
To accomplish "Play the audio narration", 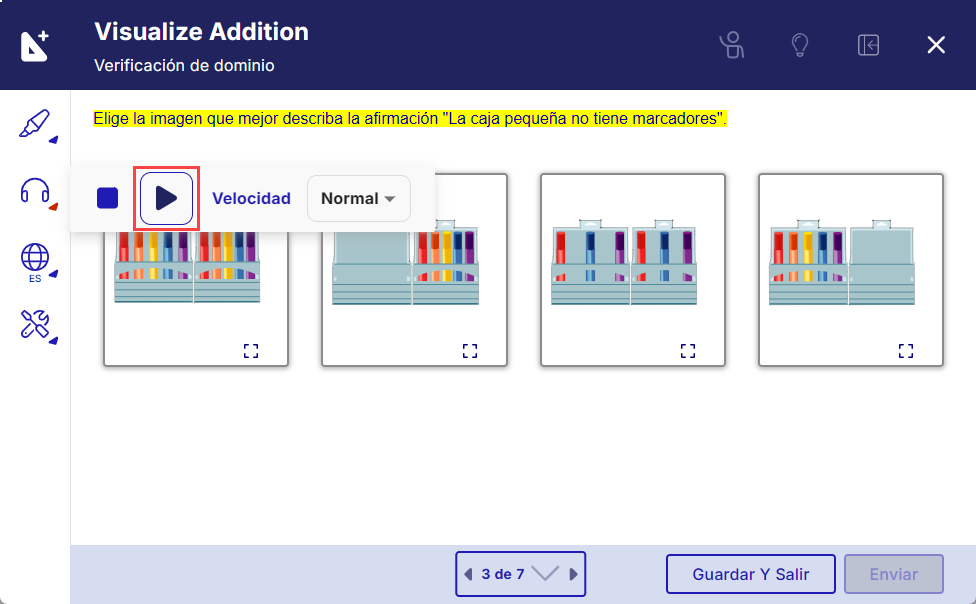I will [x=166, y=198].
